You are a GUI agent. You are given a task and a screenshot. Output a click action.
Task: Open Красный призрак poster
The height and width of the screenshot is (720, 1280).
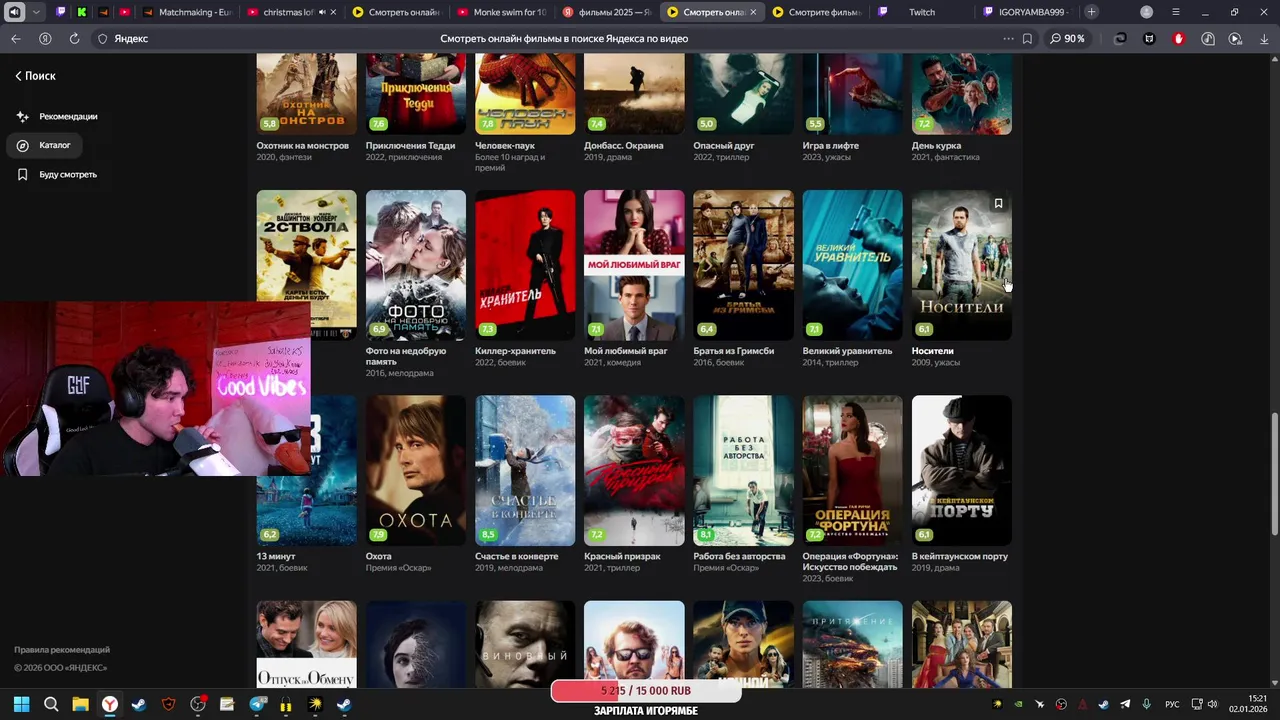634,470
